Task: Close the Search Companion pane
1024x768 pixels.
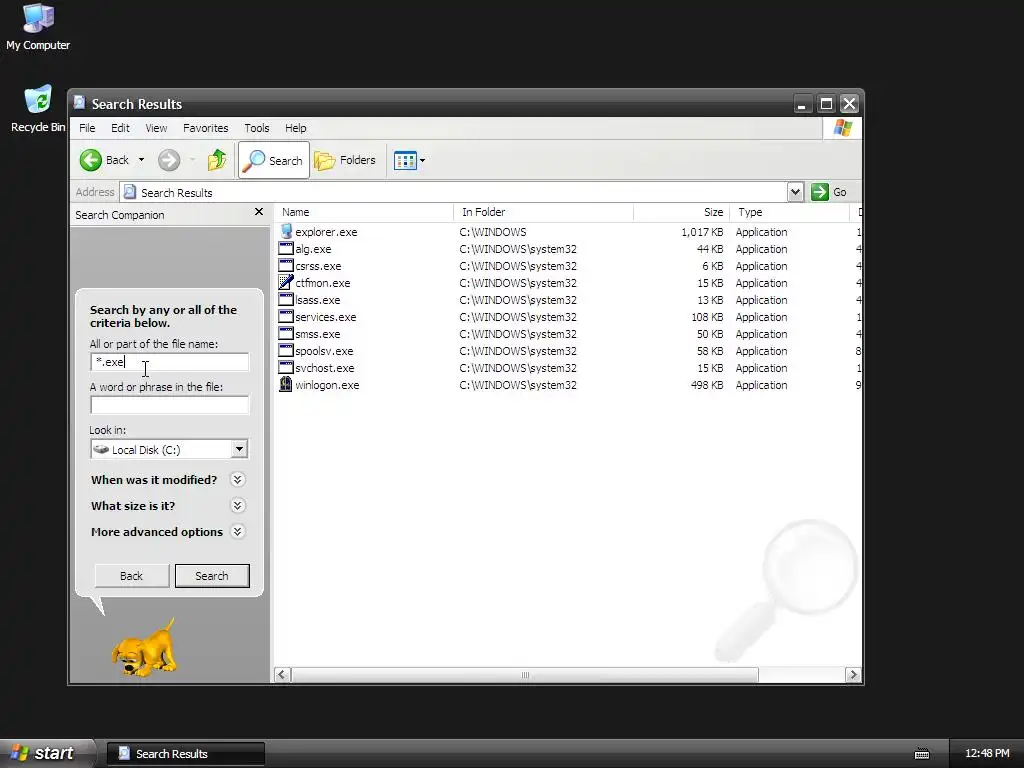Action: click(259, 212)
